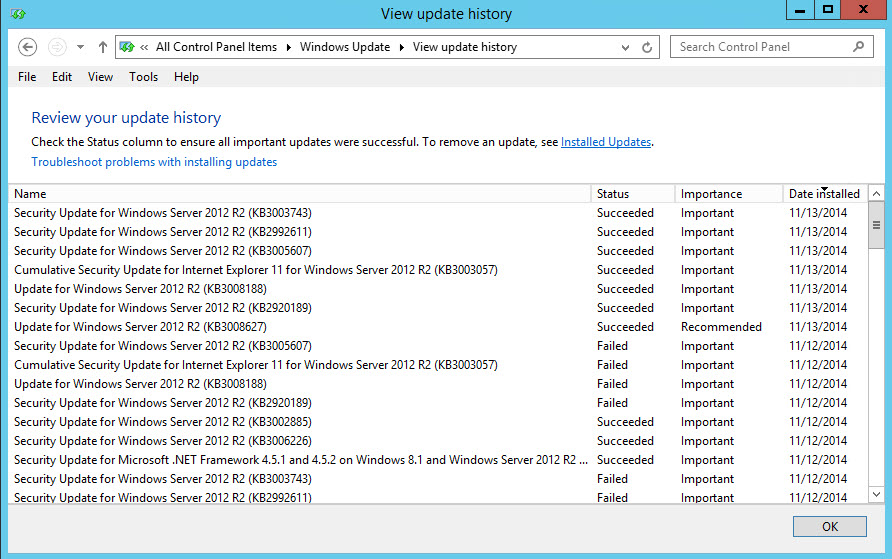Viewport: 892px width, 559px height.
Task: Sort by Date installed column header
Action: pyautogui.click(x=825, y=193)
